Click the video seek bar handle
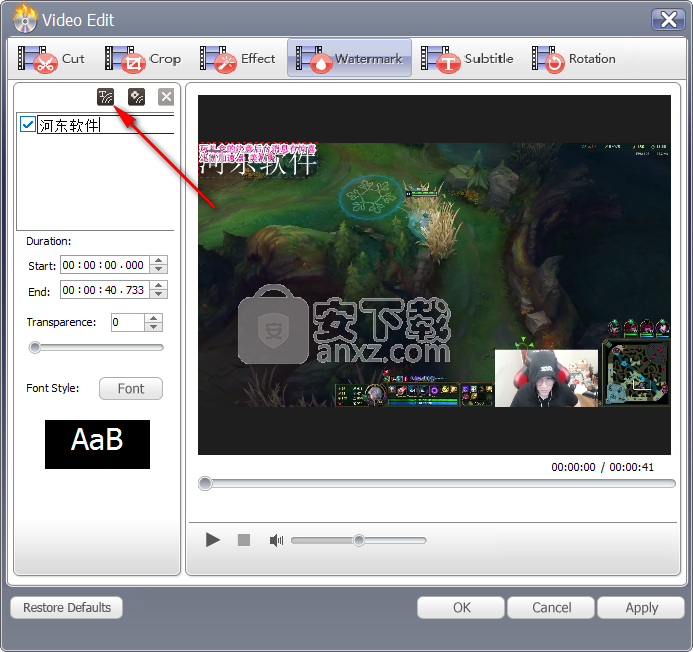The image size is (693, 652). pos(205,483)
